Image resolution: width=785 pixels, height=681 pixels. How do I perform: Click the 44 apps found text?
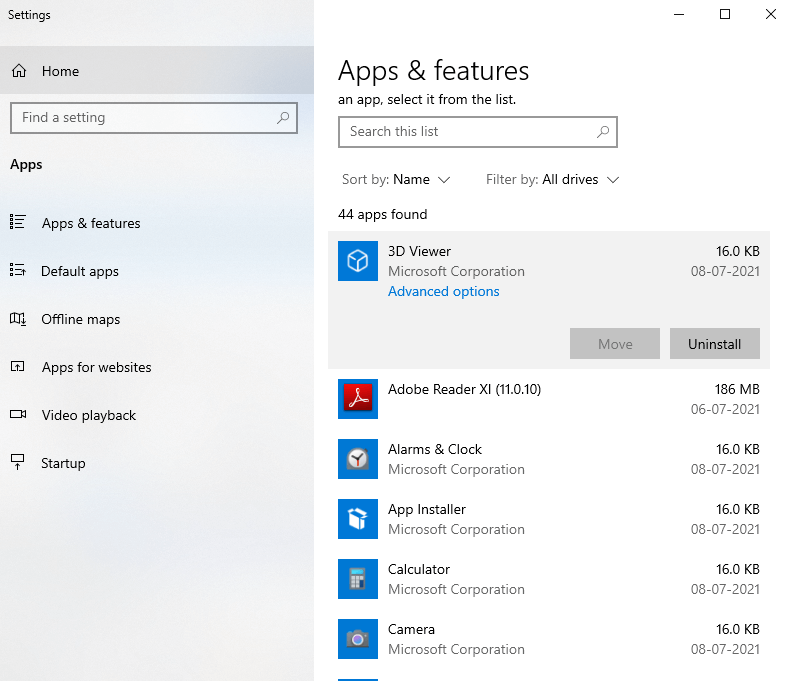coord(382,214)
